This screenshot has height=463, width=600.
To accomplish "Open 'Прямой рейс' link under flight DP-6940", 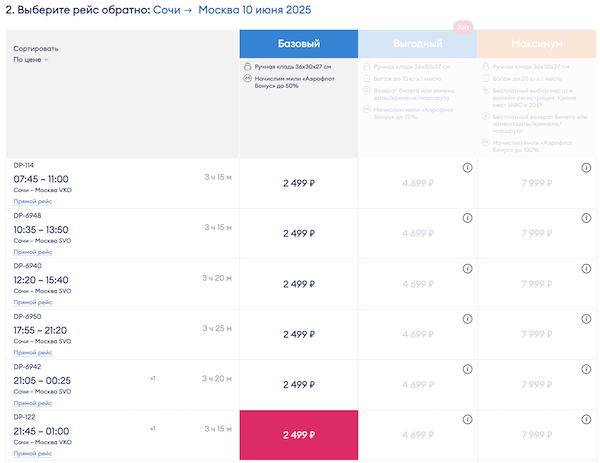I will click(31, 302).
